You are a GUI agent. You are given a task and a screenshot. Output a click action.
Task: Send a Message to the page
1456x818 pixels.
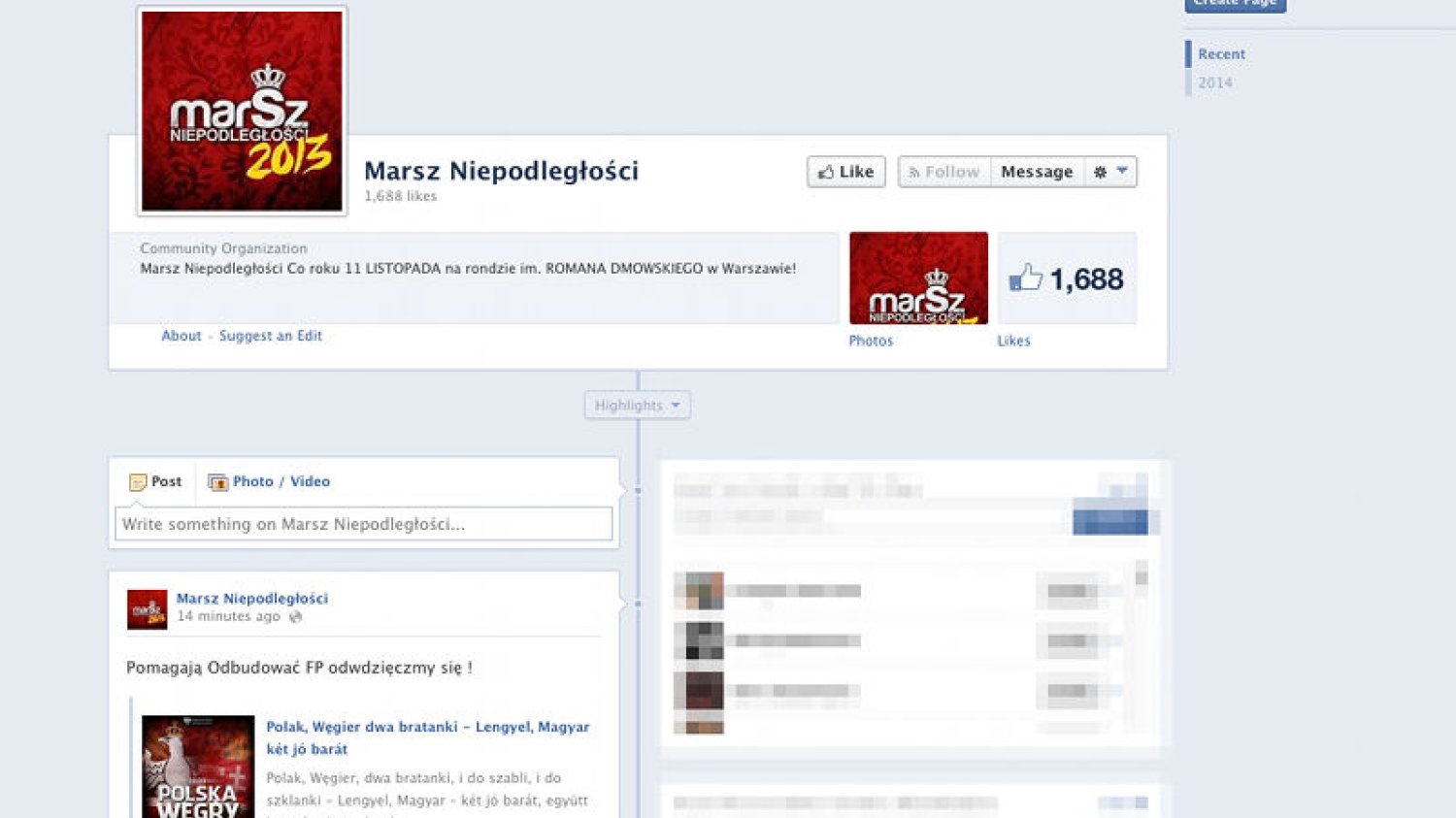click(x=1037, y=172)
